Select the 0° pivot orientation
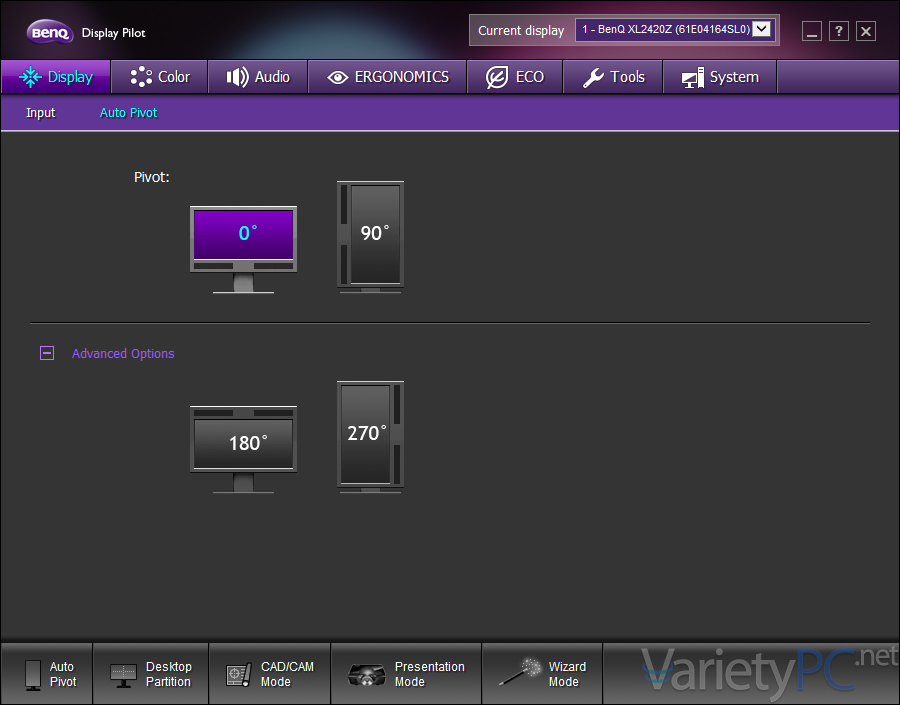The image size is (900, 705). click(x=242, y=234)
